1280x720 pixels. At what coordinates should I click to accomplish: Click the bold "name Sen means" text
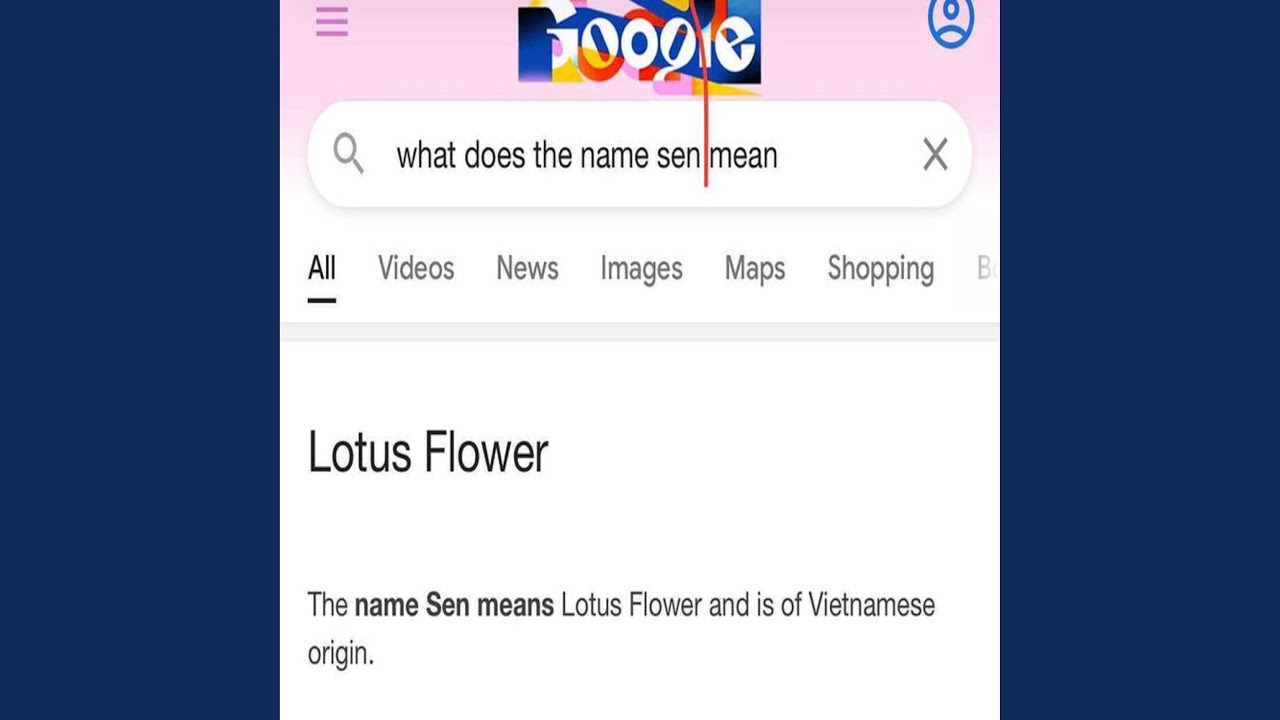(454, 605)
